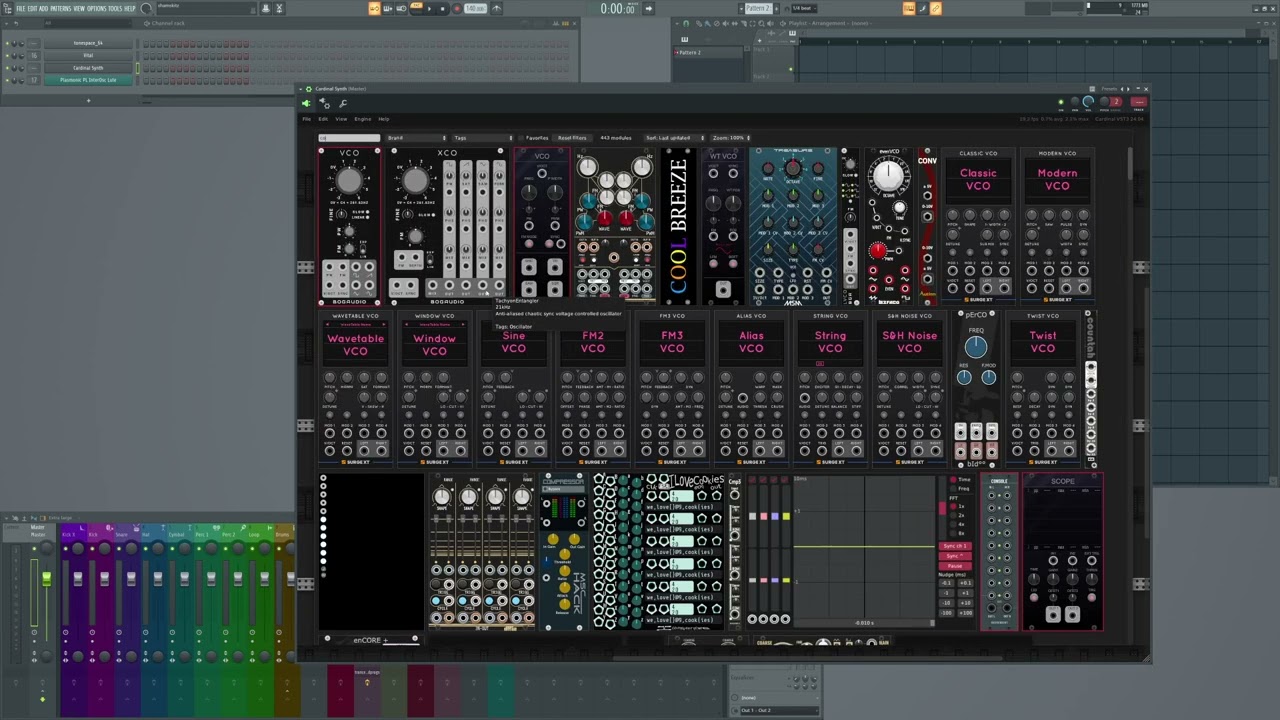Open the Pattern 2 selector dropdown
This screenshot has width=1280, height=720.
point(759,8)
